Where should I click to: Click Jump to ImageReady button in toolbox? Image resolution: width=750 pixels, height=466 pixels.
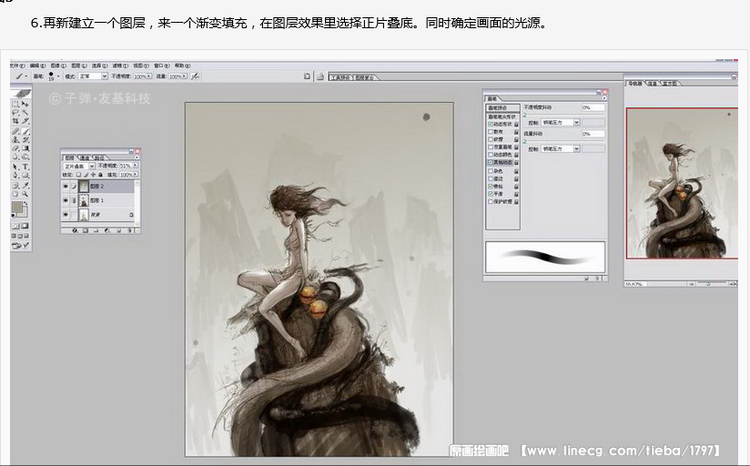tap(20, 245)
